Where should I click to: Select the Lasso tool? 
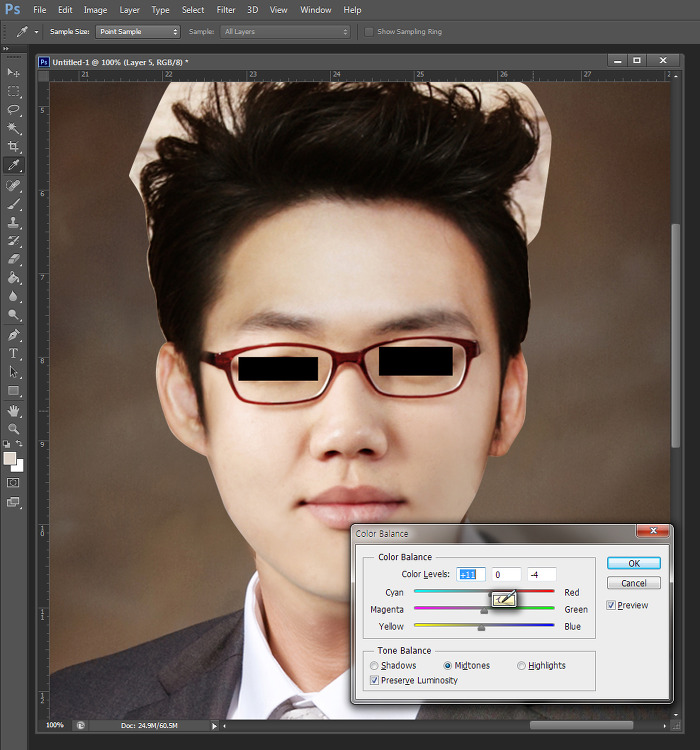(x=14, y=109)
